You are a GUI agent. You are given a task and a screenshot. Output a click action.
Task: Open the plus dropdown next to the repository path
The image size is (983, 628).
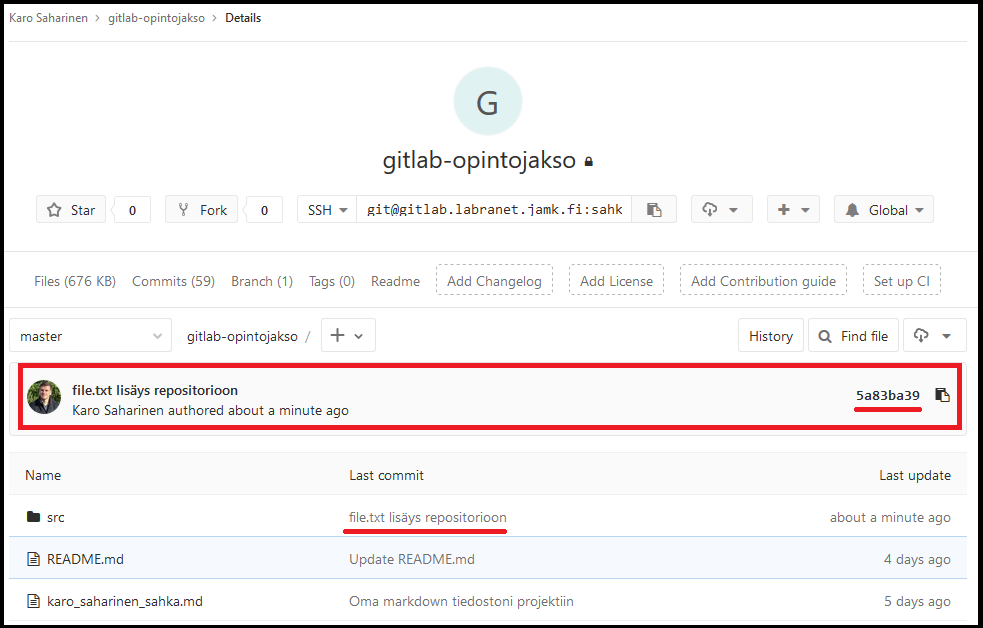(347, 336)
